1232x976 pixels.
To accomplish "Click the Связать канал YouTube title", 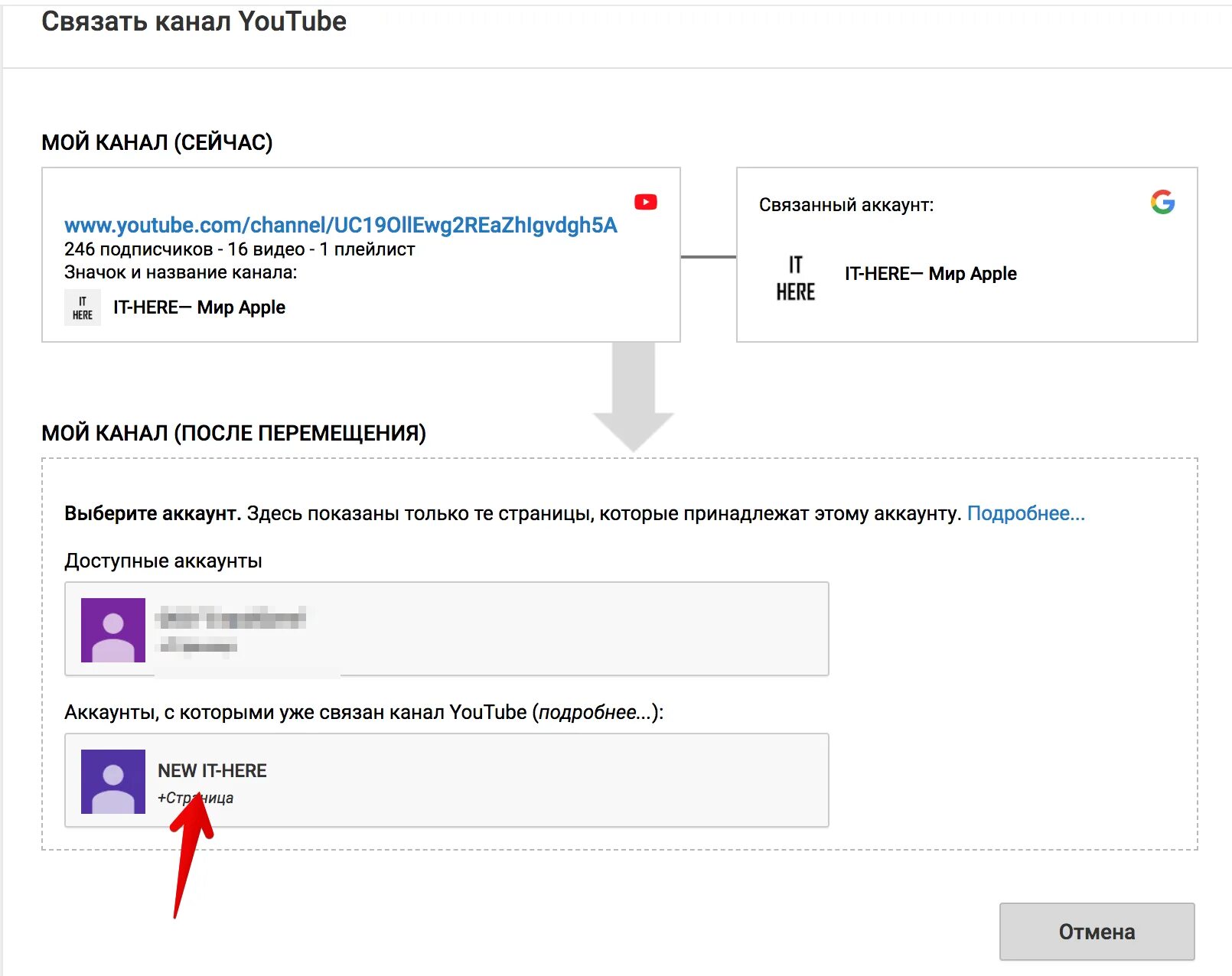I will point(194,21).
